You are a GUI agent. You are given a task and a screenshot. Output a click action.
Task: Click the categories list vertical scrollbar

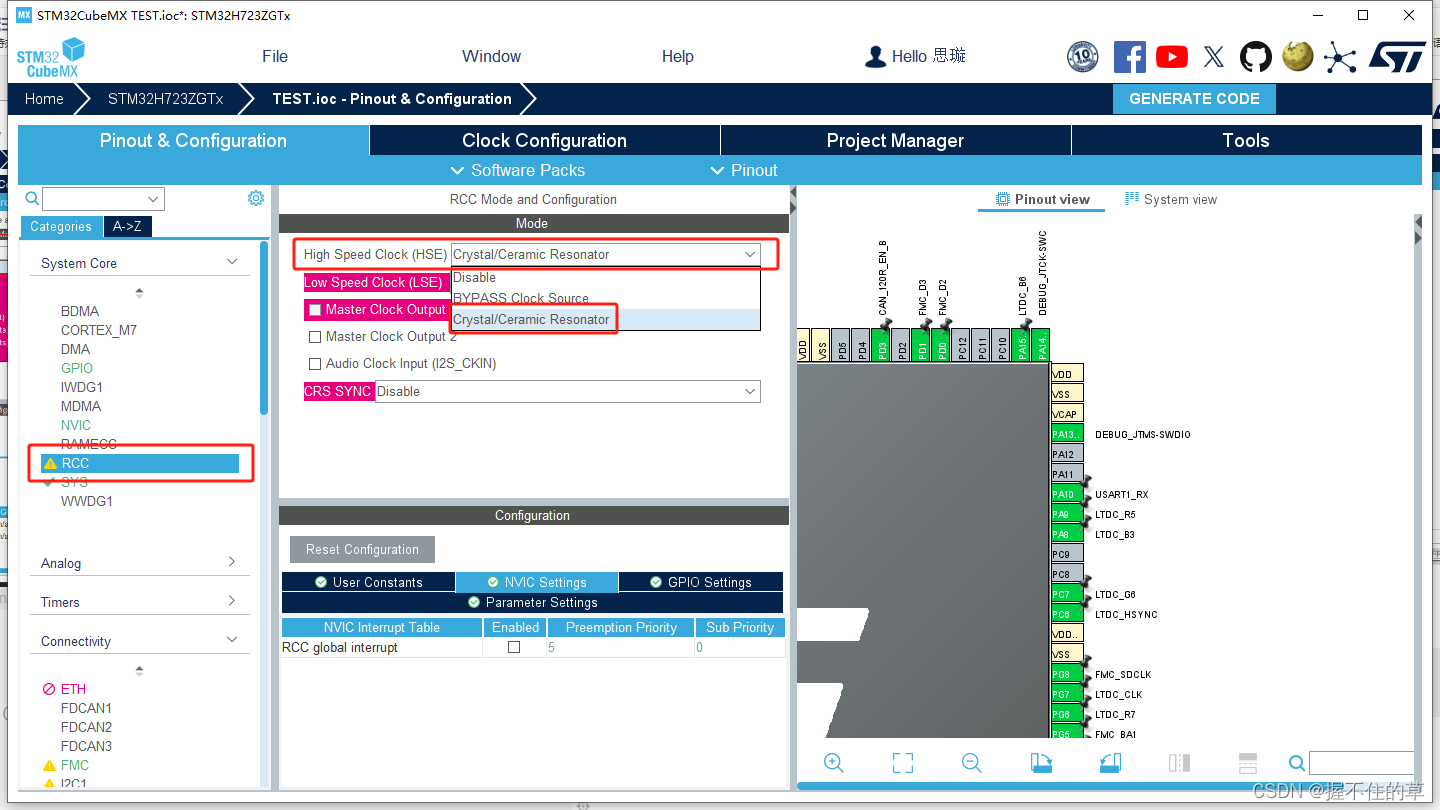[x=264, y=328]
